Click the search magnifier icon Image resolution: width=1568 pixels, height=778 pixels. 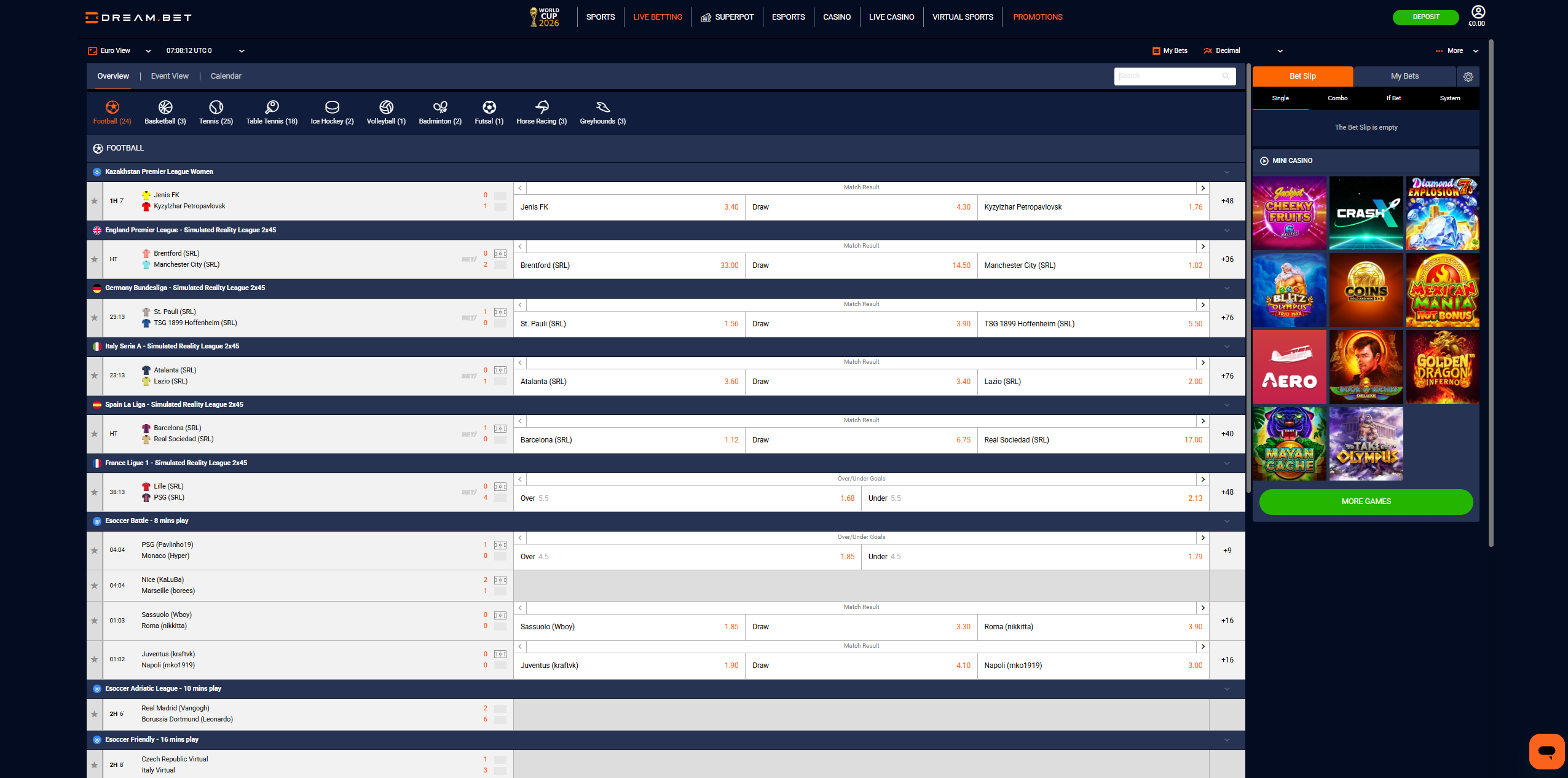tap(1226, 76)
